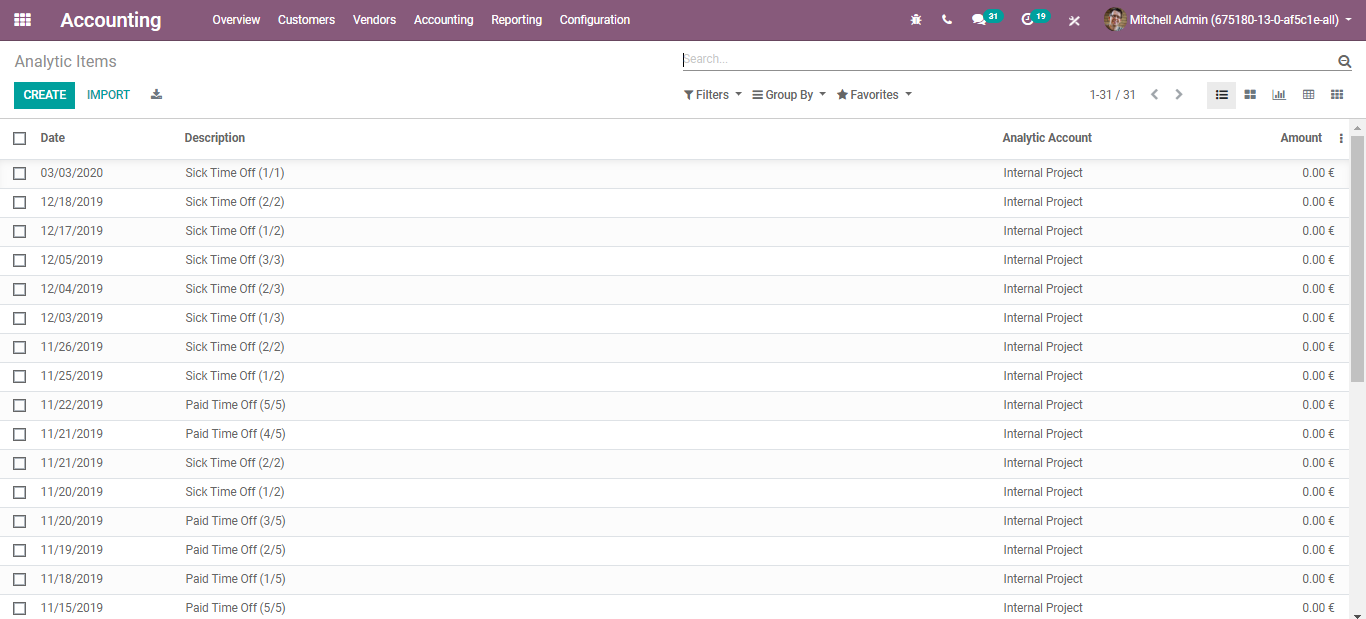Check the 12/03/2019 row
1366x619 pixels.
(20, 318)
